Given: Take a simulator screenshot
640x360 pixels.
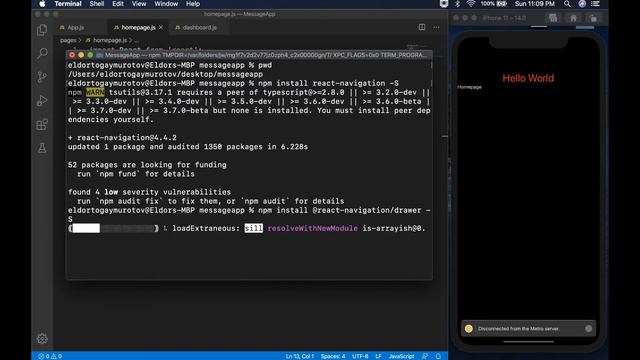Looking at the screenshot, I should (553, 18).
